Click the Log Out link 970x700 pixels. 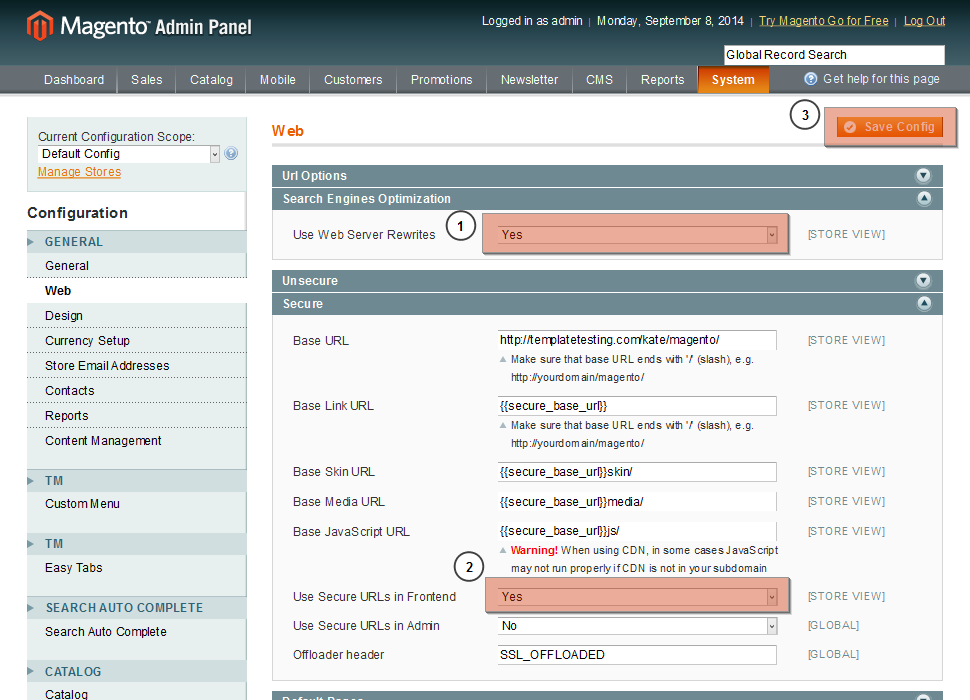(924, 21)
